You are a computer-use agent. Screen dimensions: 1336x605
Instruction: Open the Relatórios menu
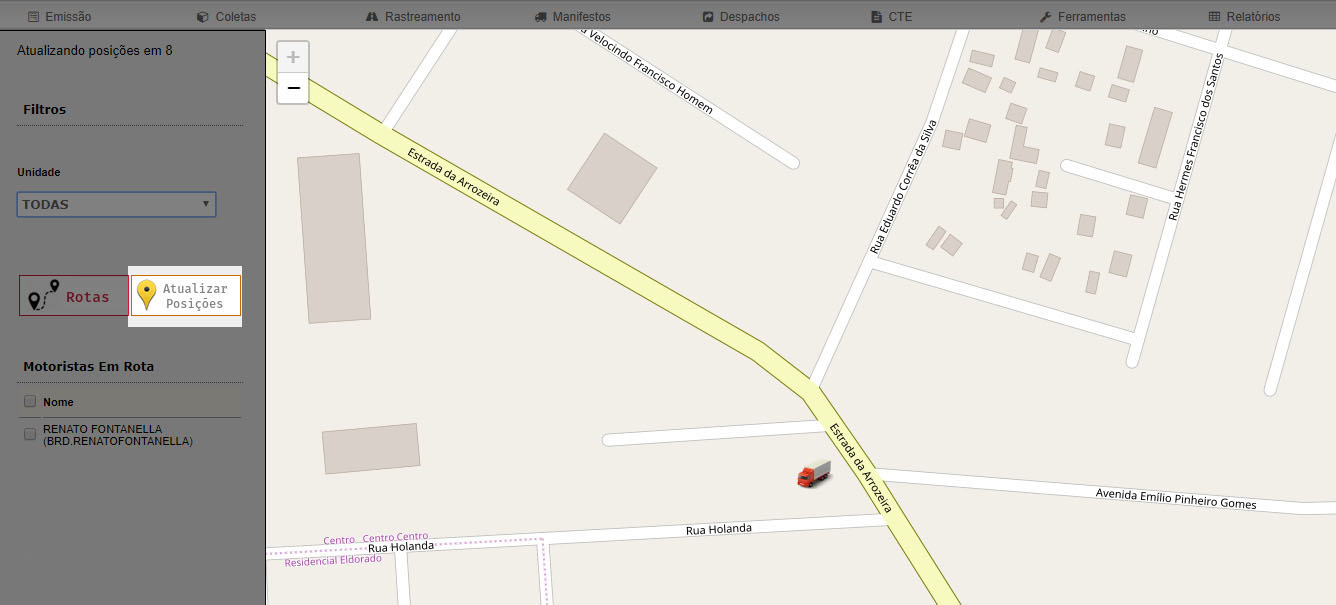click(x=1244, y=17)
